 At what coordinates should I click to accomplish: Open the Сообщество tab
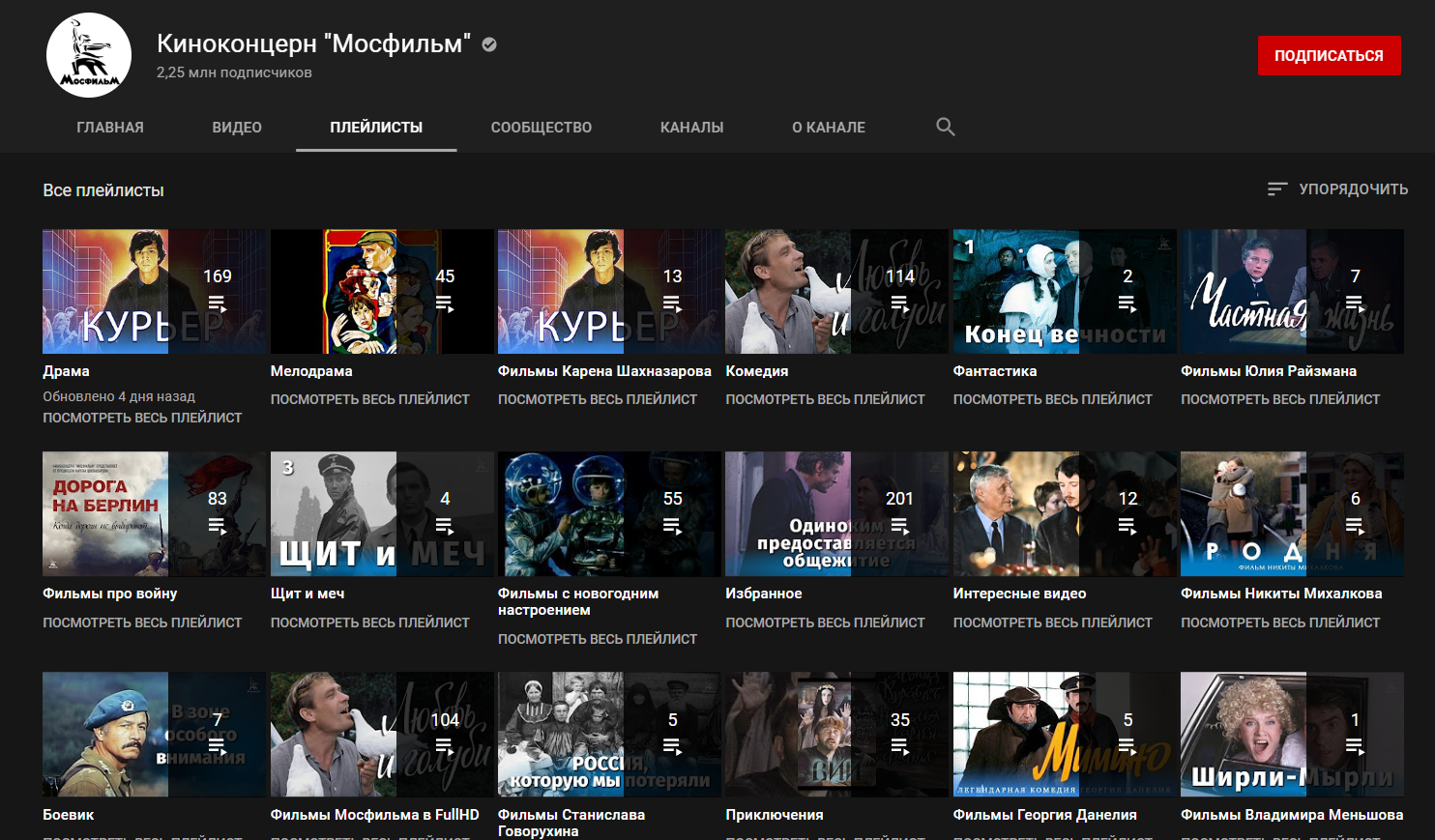point(541,128)
